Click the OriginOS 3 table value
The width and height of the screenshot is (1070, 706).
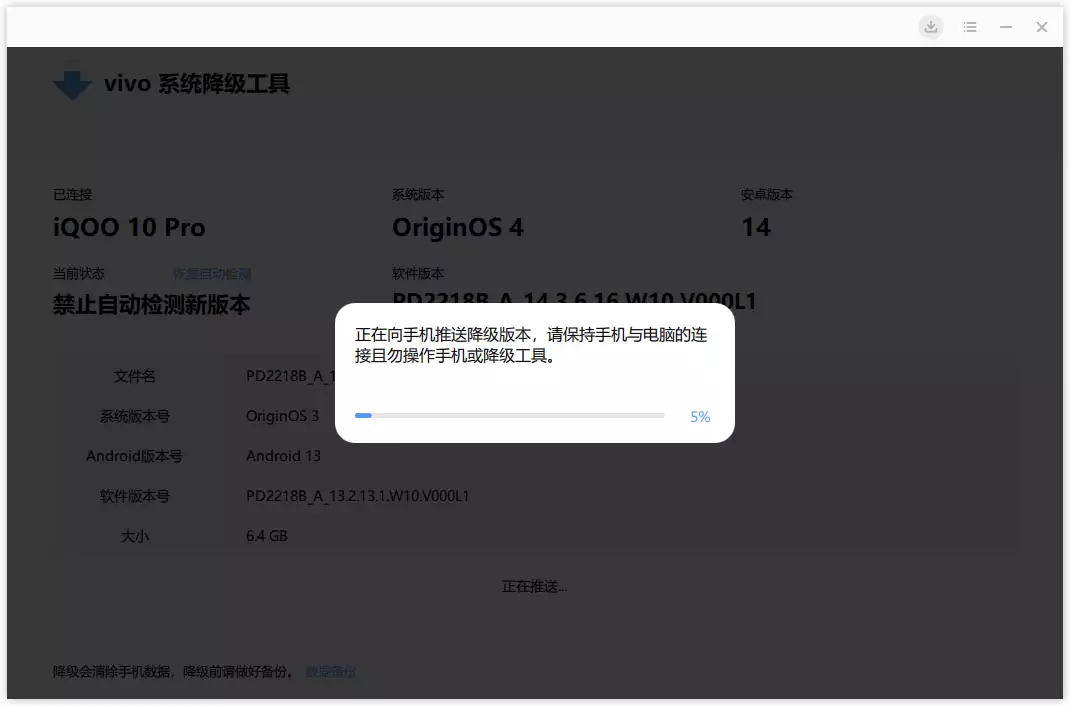(283, 416)
